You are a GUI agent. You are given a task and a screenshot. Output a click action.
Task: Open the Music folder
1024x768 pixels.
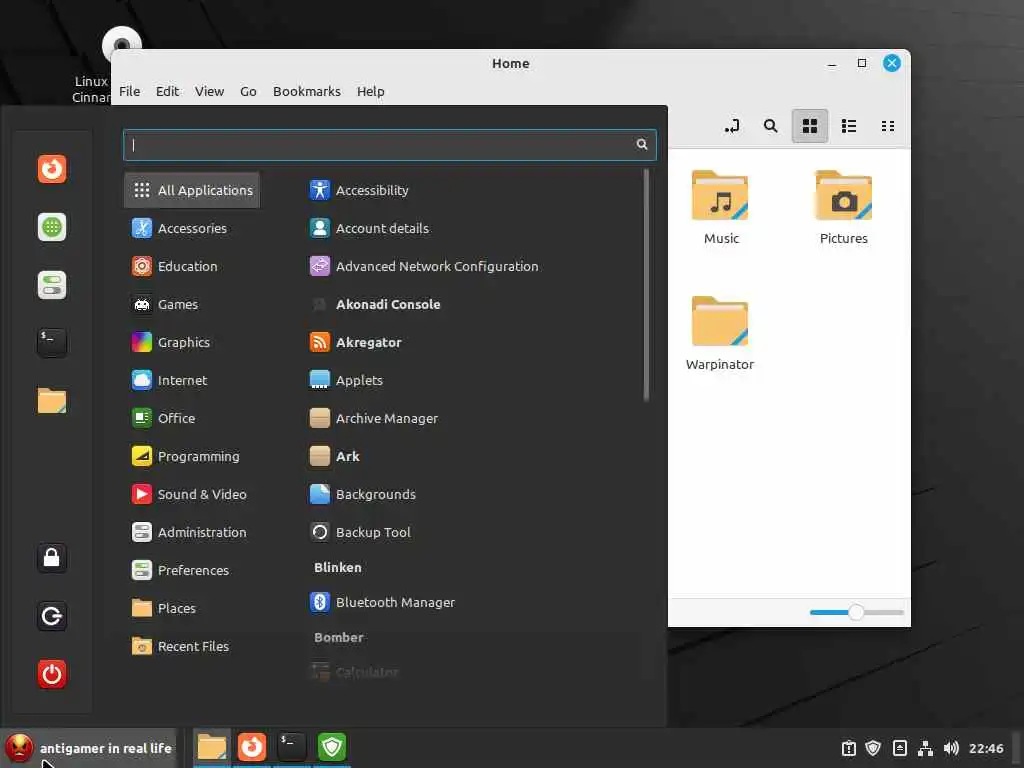click(720, 207)
